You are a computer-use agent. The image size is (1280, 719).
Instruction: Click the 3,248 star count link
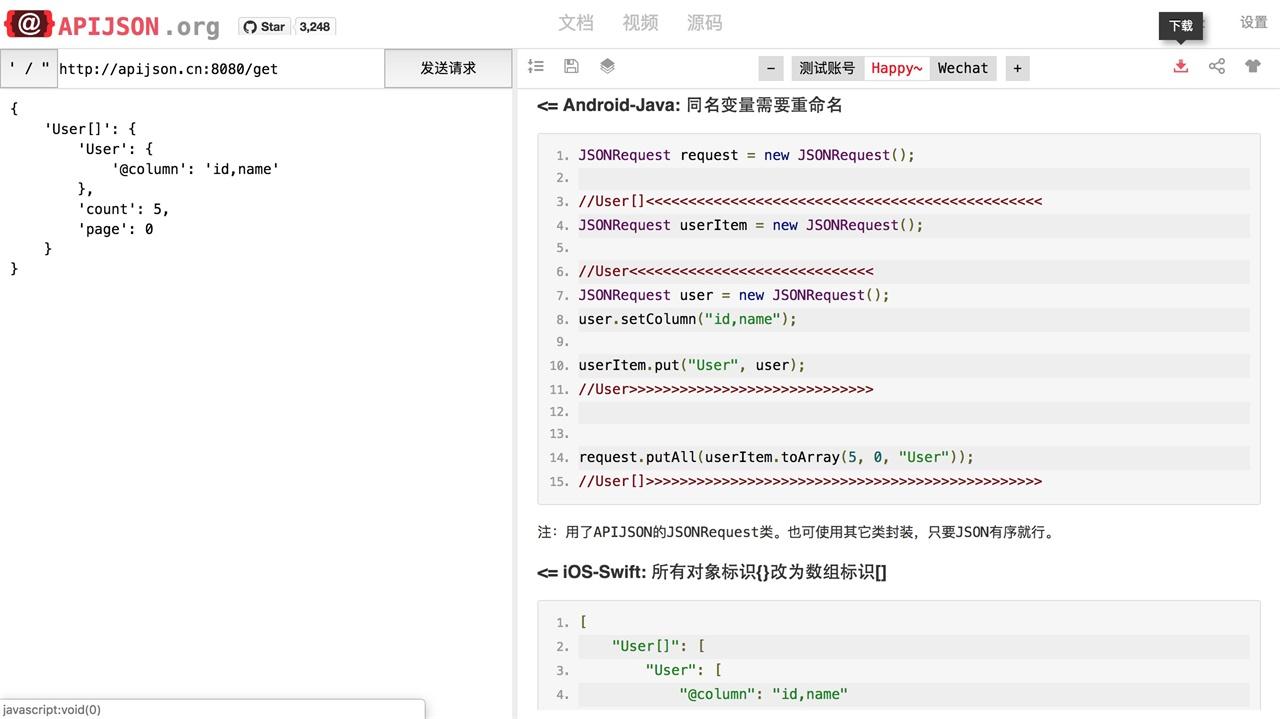click(x=314, y=27)
